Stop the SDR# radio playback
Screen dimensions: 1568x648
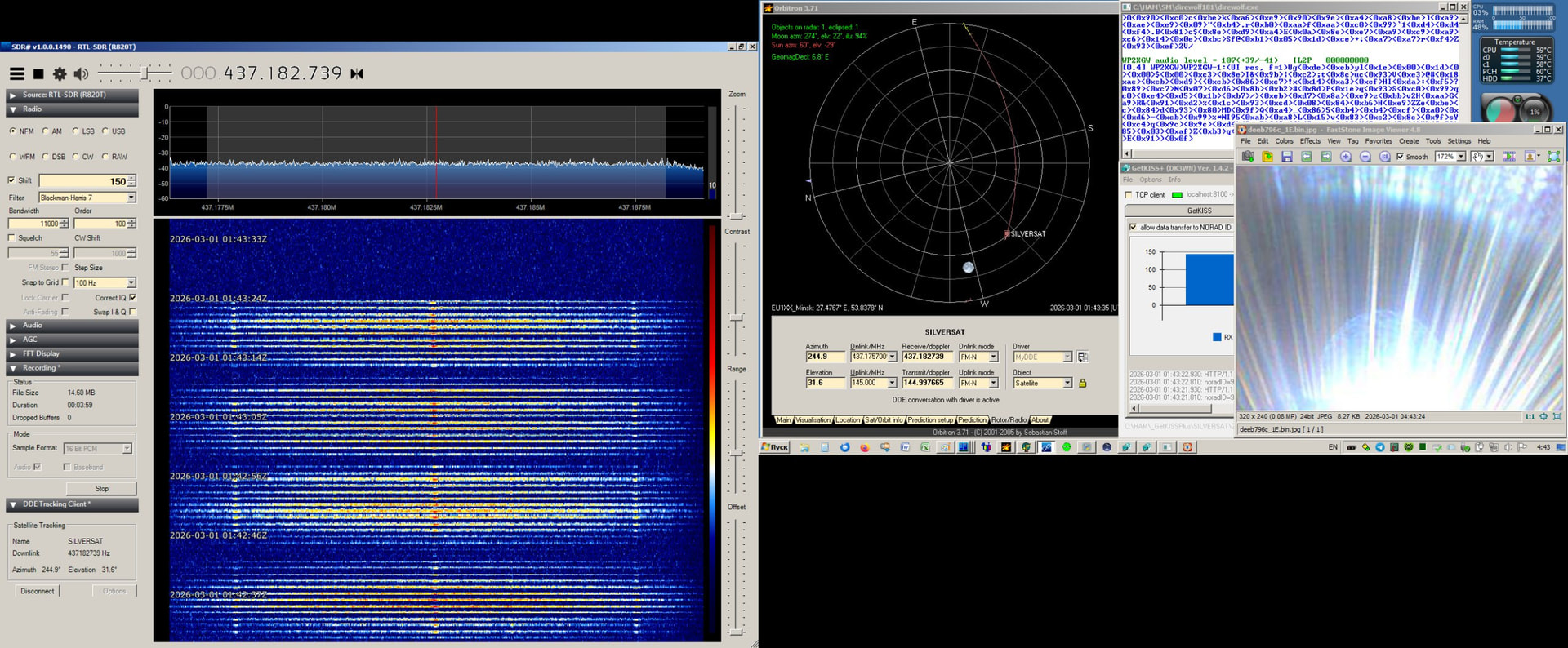click(38, 74)
